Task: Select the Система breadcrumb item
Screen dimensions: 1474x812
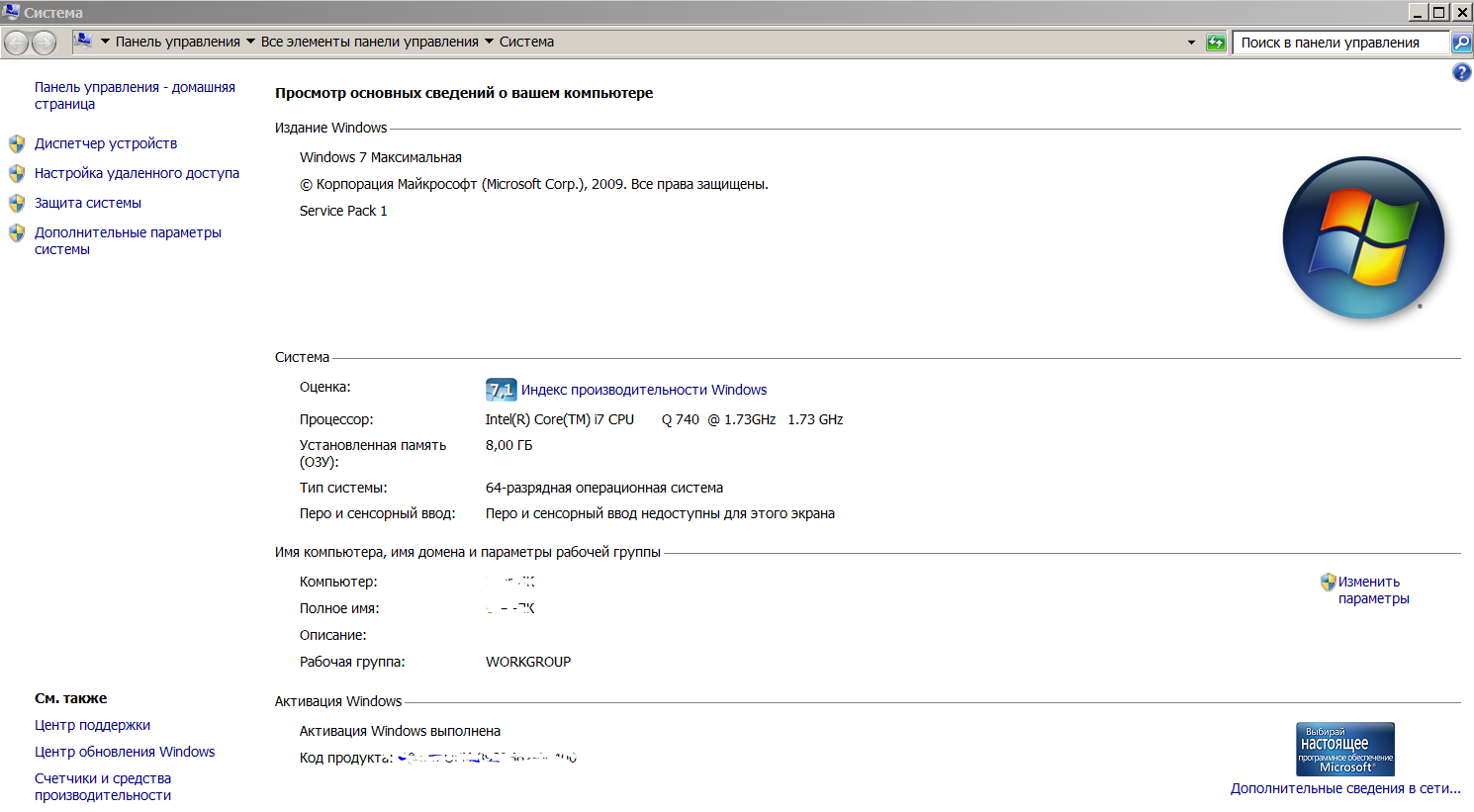Action: pyautogui.click(x=526, y=42)
